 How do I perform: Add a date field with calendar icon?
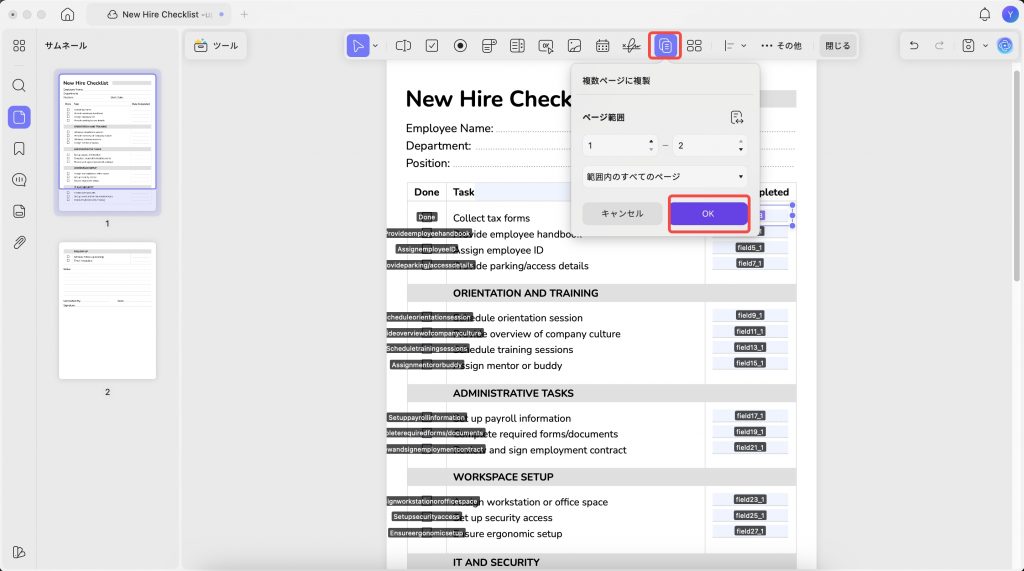point(602,46)
